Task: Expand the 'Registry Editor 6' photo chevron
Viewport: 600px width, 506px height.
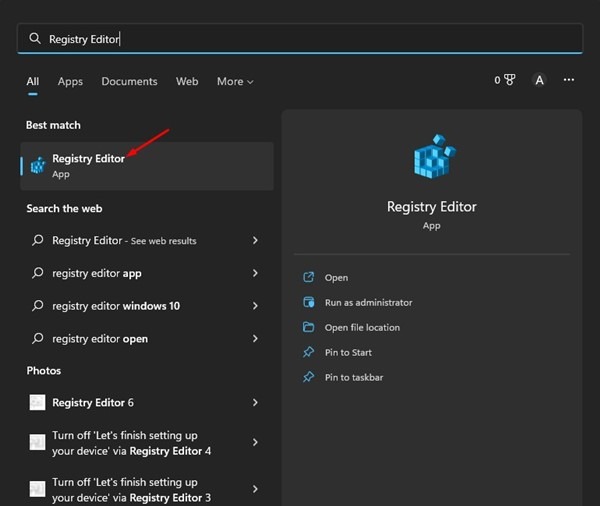Action: [x=256, y=402]
